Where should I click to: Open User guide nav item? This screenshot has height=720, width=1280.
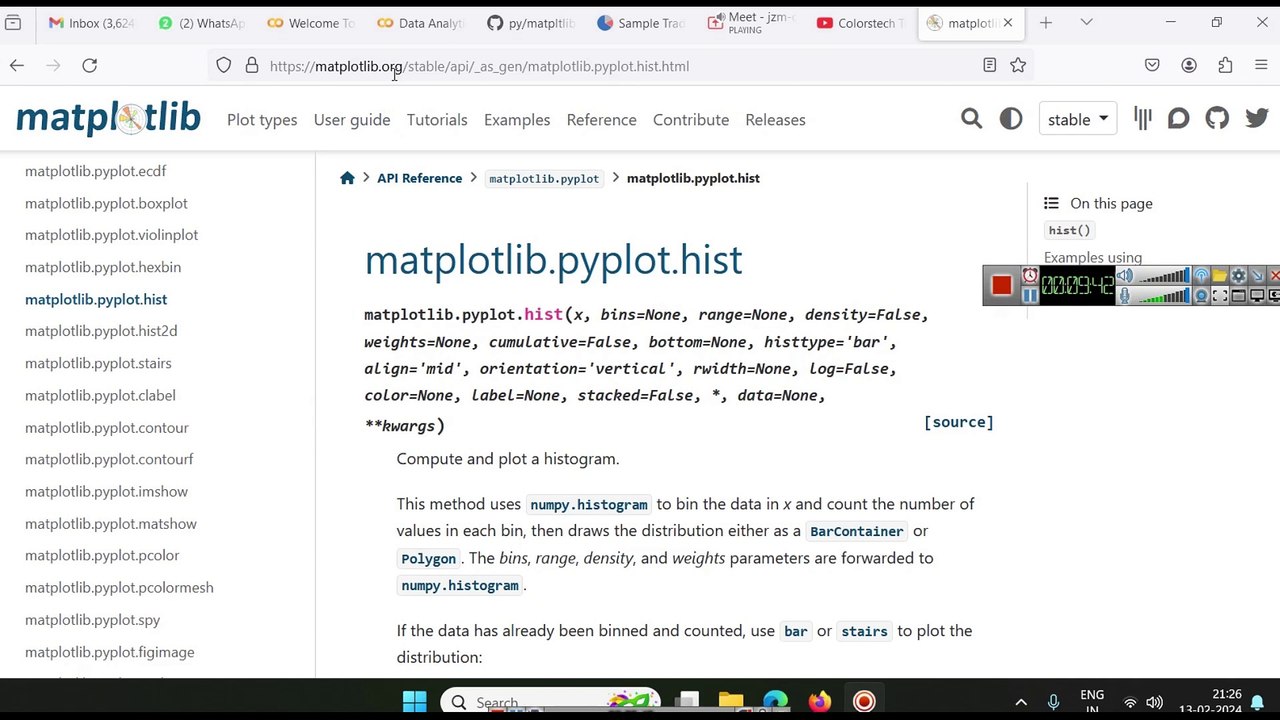click(x=352, y=119)
